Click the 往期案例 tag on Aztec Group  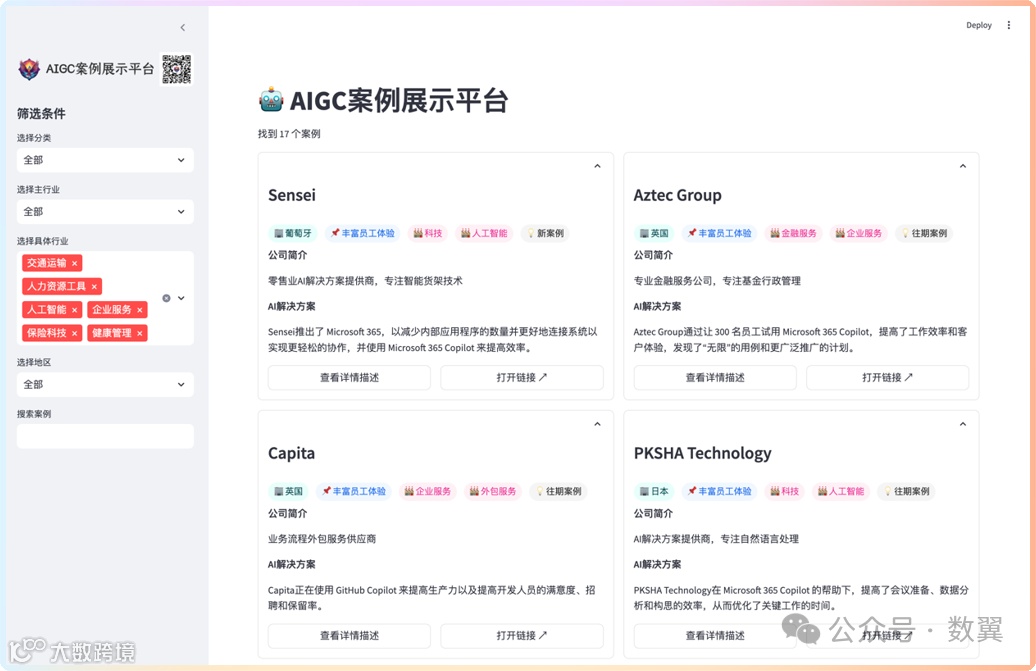[x=924, y=233]
